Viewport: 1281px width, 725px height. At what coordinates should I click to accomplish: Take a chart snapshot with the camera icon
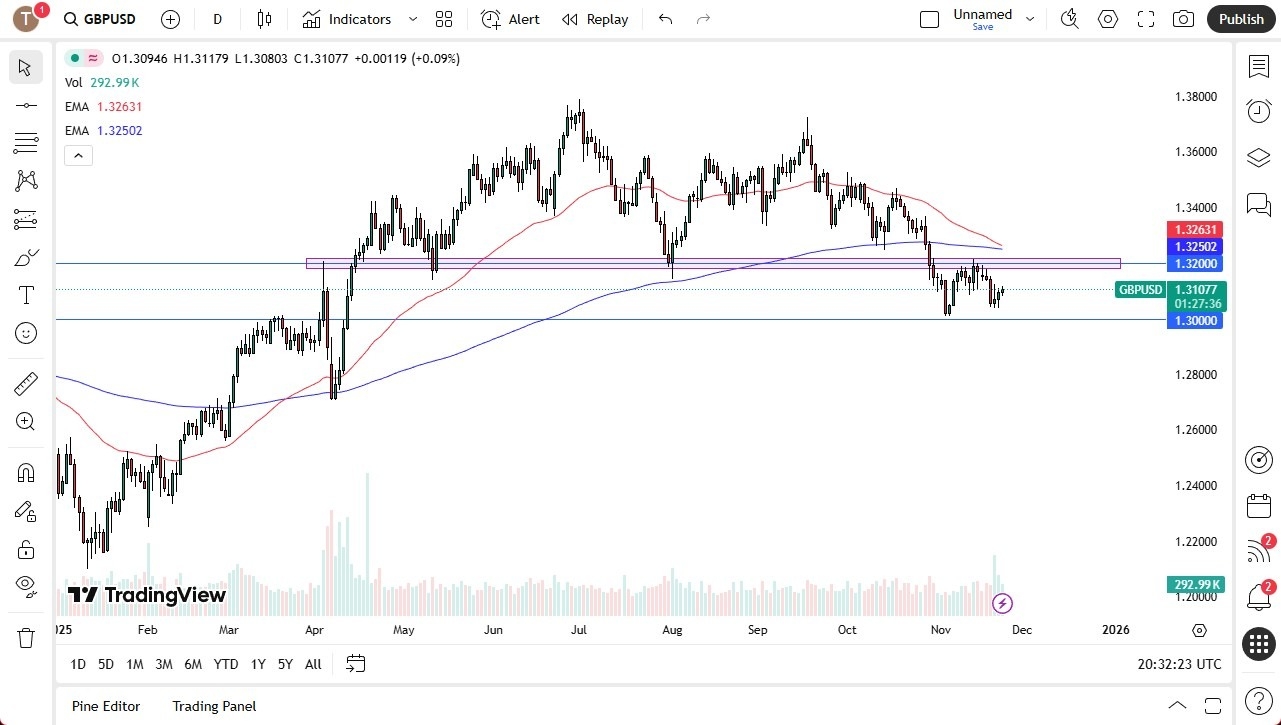point(1183,19)
